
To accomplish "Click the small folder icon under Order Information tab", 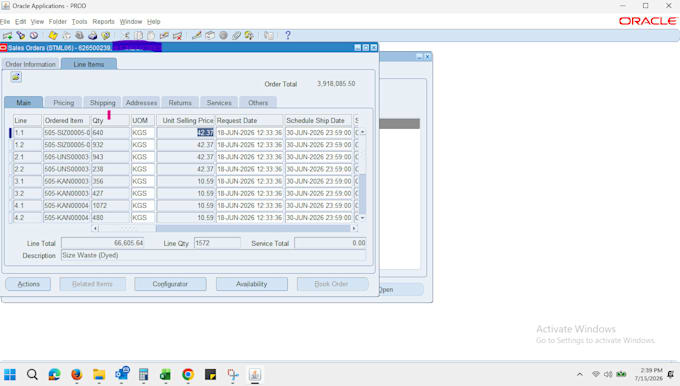I will 16,77.
